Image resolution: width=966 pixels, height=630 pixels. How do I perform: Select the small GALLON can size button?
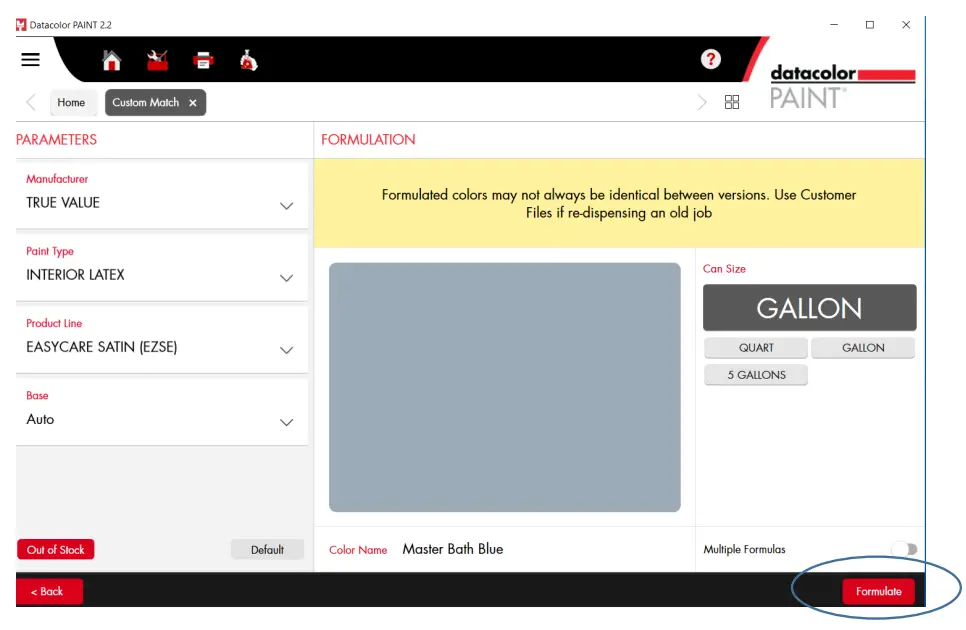[863, 348]
